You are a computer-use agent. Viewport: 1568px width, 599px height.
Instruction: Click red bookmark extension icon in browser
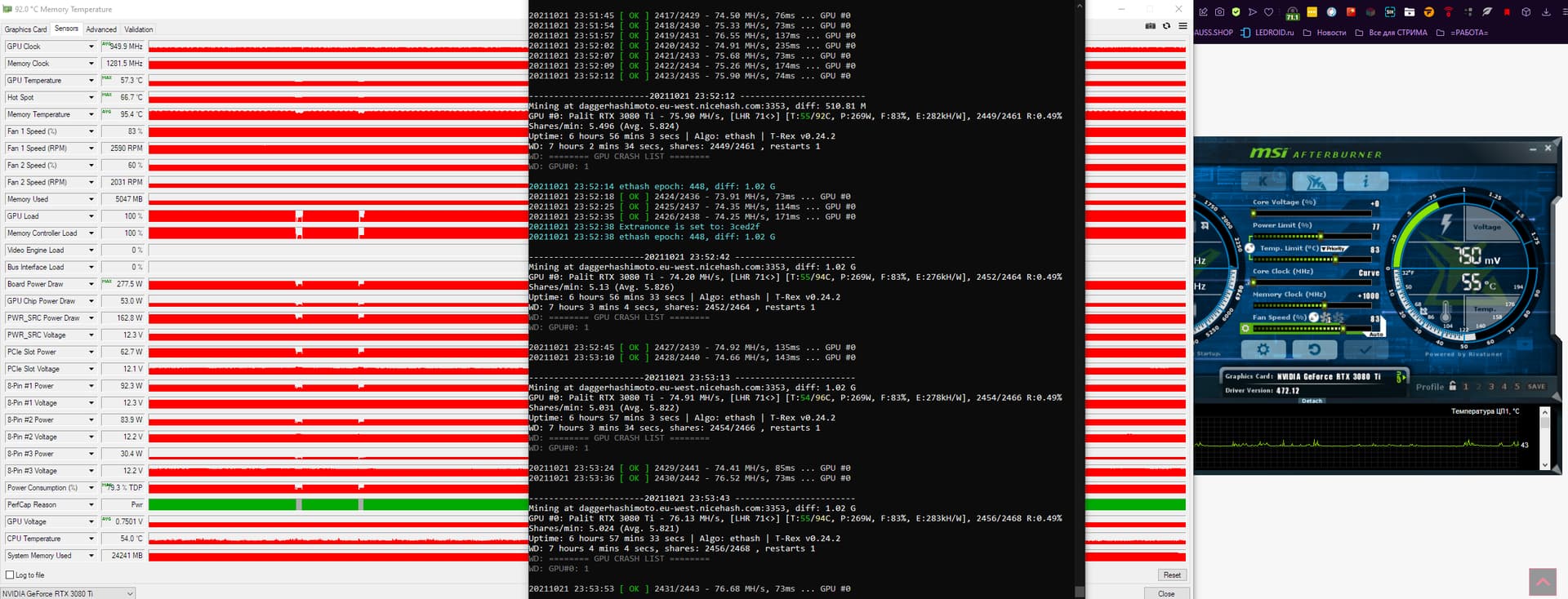(1507, 12)
